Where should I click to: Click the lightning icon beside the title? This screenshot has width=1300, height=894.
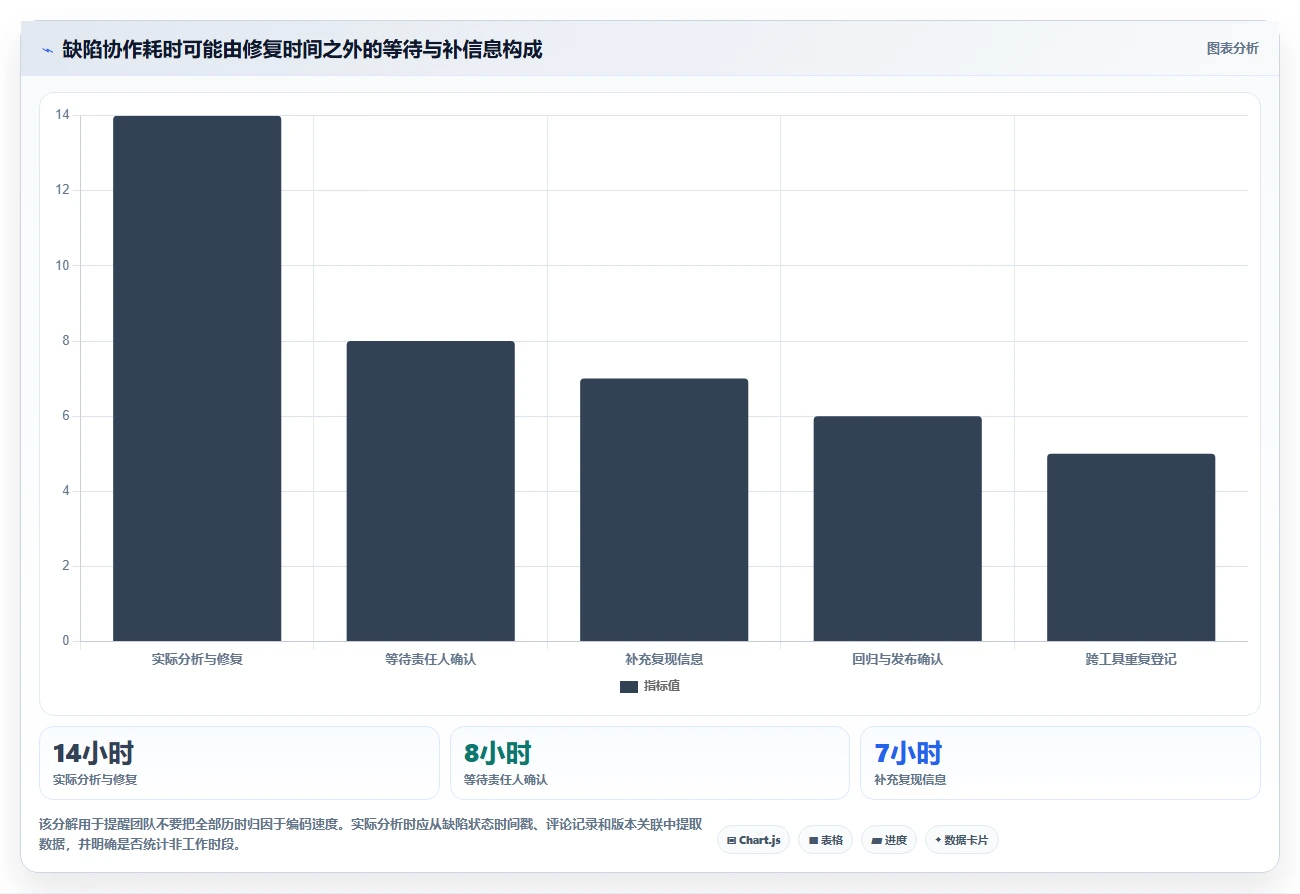click(47, 50)
